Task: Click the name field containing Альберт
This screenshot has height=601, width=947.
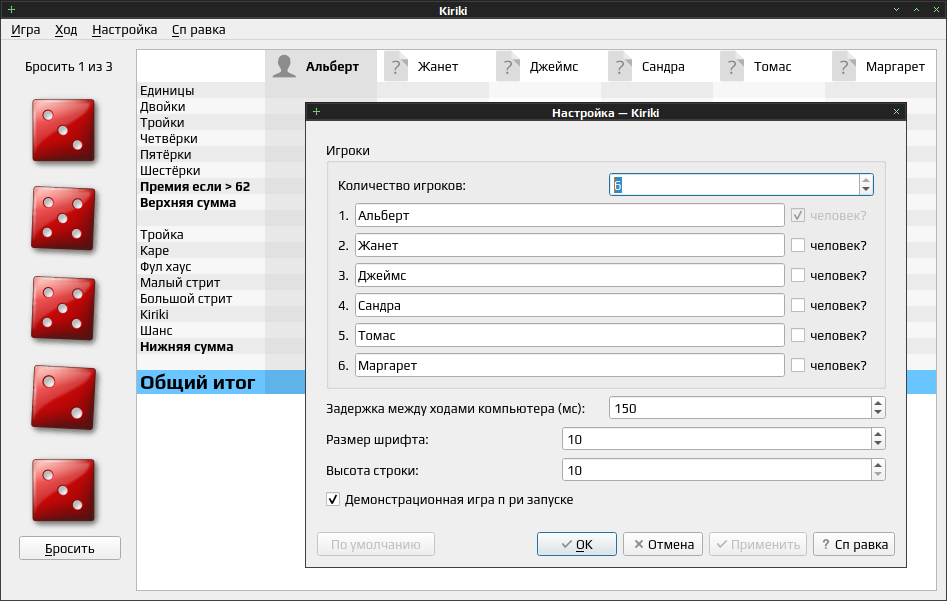Action: [570, 215]
